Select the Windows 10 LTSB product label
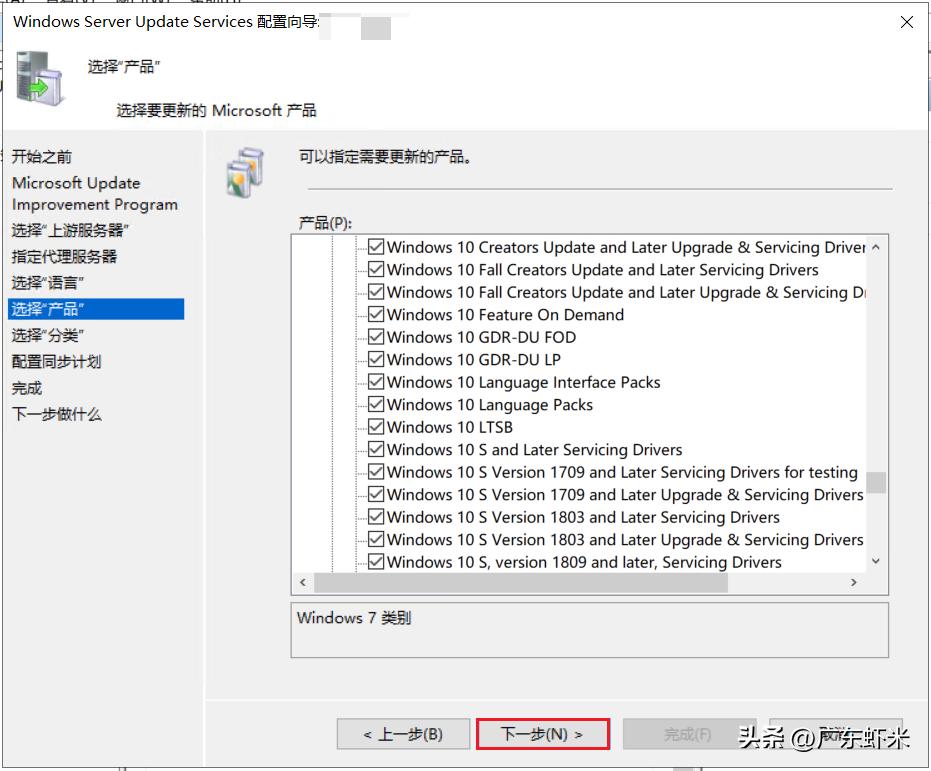Viewport: 931px width, 771px height. [449, 427]
